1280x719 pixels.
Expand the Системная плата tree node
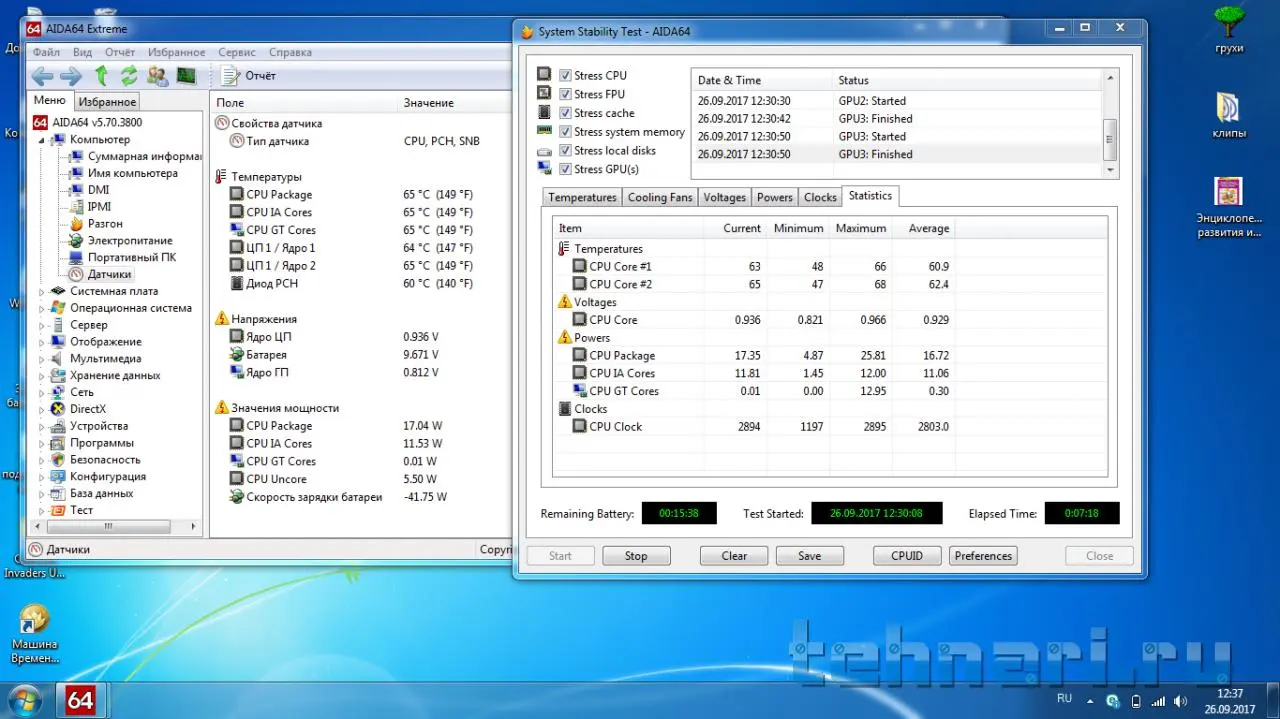42,292
